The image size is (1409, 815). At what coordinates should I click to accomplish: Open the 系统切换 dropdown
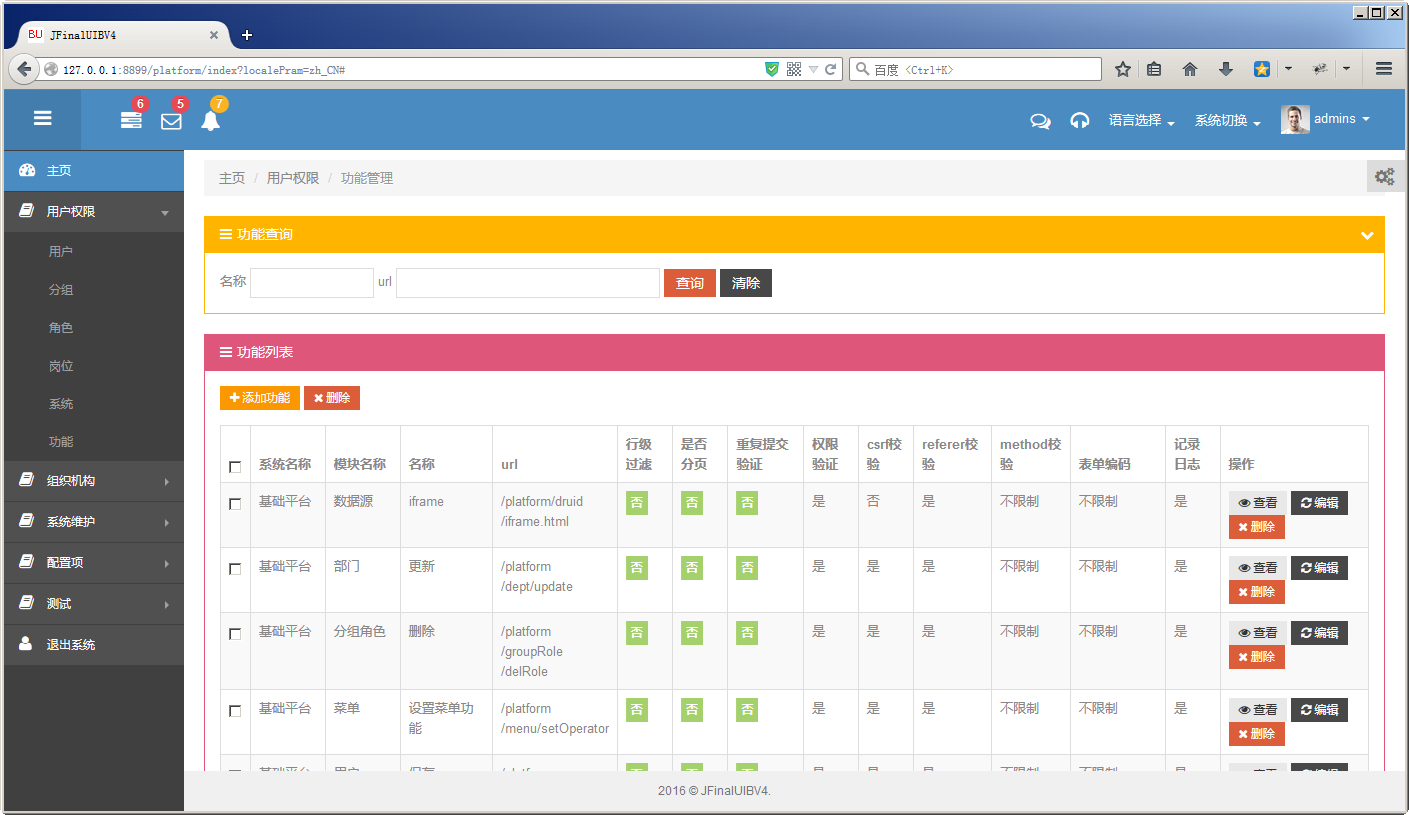pyautogui.click(x=1228, y=120)
